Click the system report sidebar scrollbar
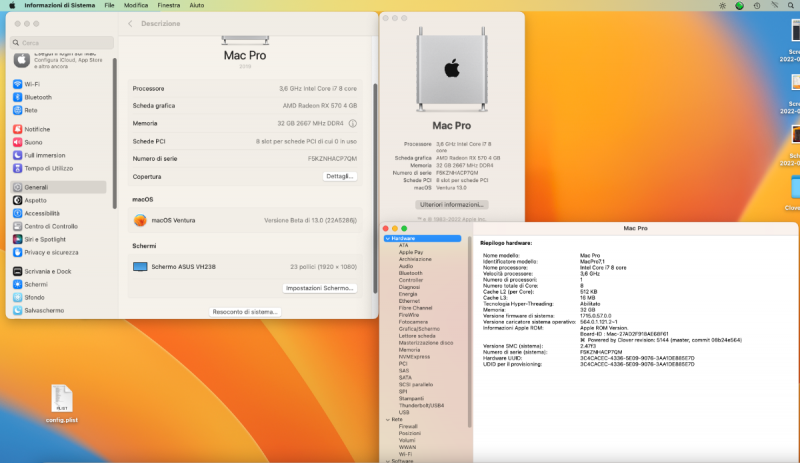This screenshot has height=463, width=800. coord(469,332)
